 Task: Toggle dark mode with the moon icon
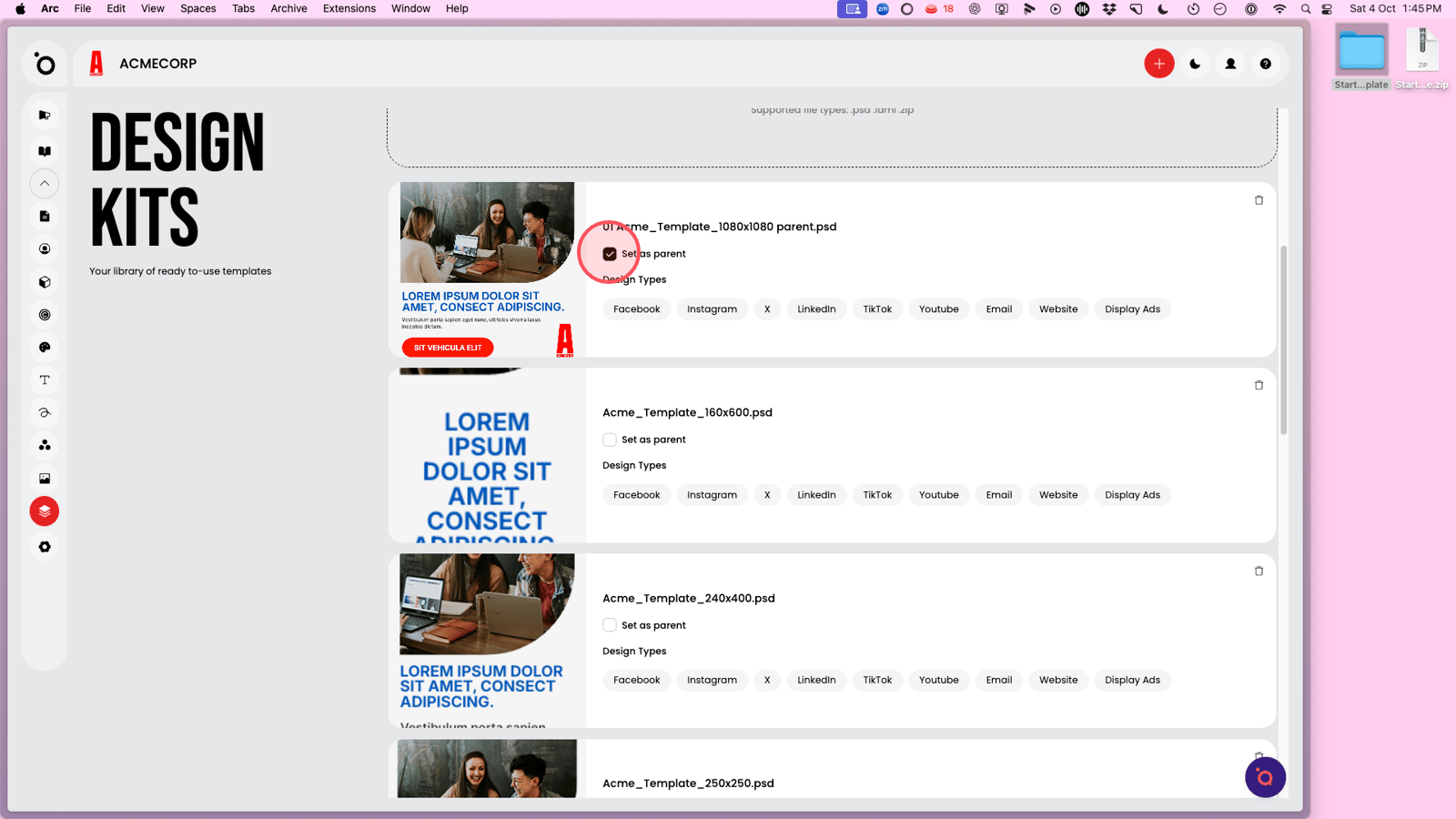coord(1195,64)
